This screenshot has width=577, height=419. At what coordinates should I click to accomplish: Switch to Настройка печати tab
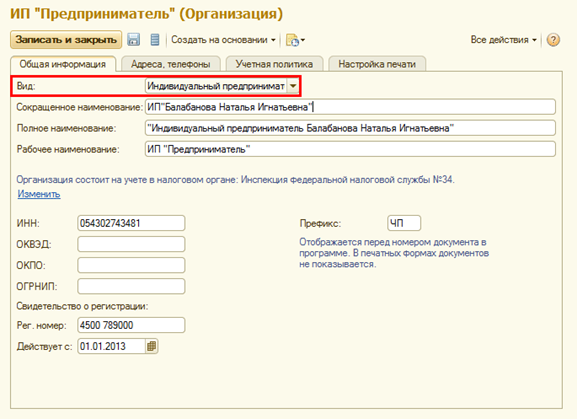(x=377, y=64)
